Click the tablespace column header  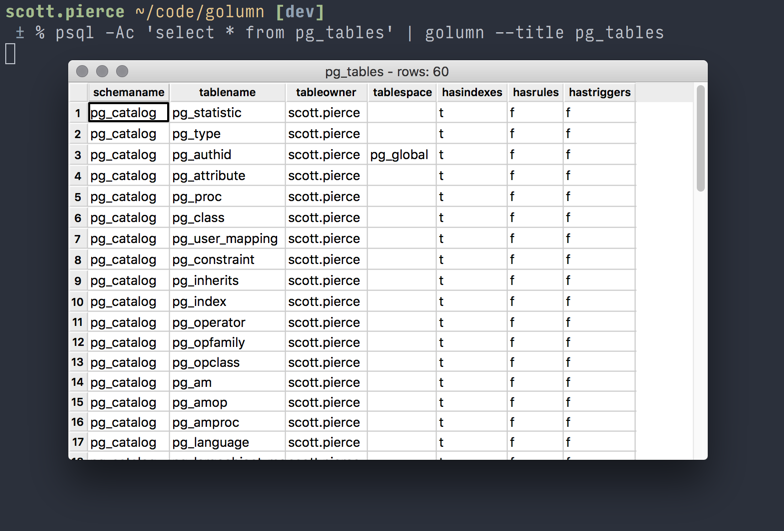(402, 92)
